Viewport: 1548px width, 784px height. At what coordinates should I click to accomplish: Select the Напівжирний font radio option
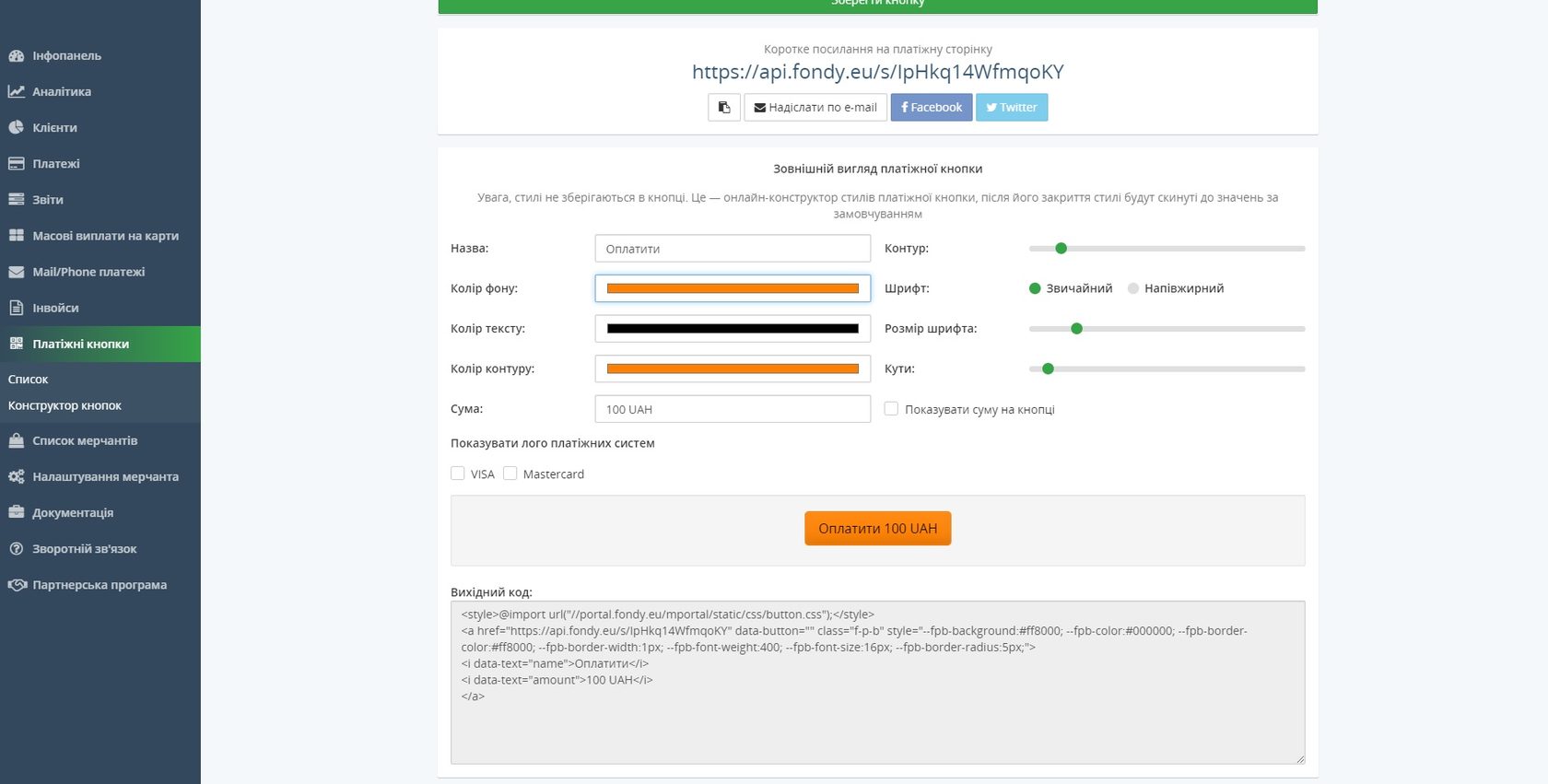point(1133,288)
